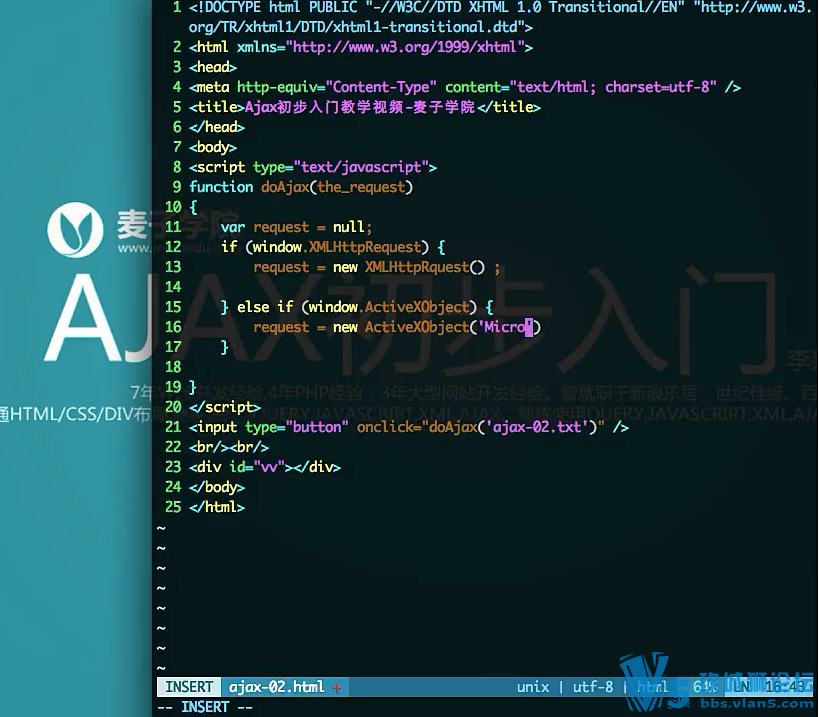Image resolution: width=819 pixels, height=717 pixels.
Task: Click the doAjax function name on line 9
Action: [x=285, y=187]
